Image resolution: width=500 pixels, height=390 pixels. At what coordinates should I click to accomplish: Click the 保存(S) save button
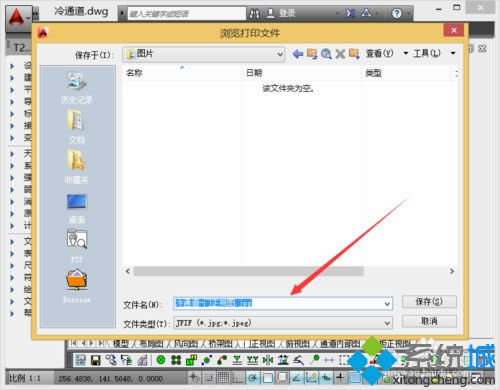coord(429,302)
